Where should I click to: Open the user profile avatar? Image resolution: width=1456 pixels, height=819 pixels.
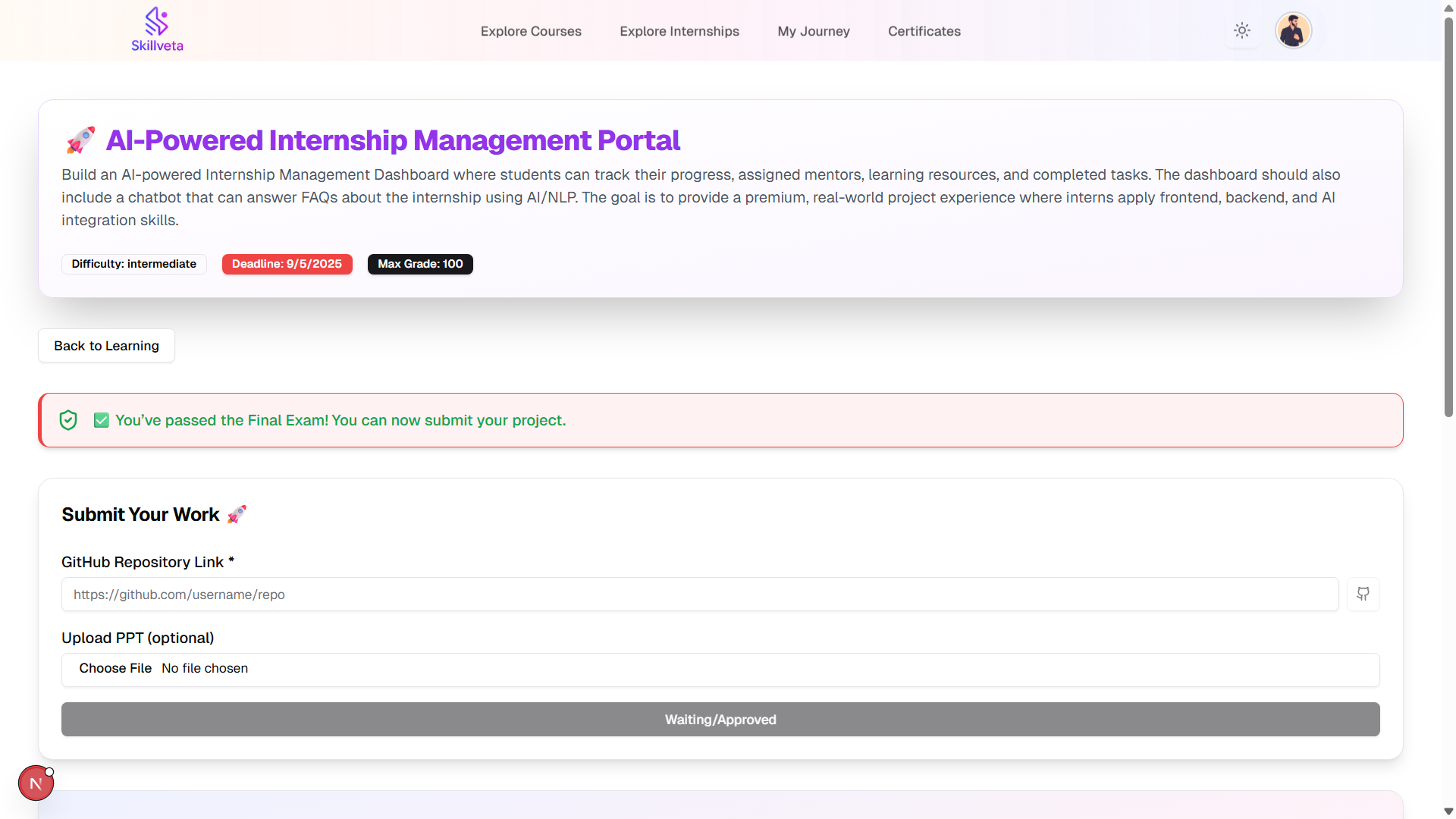[x=1293, y=31]
